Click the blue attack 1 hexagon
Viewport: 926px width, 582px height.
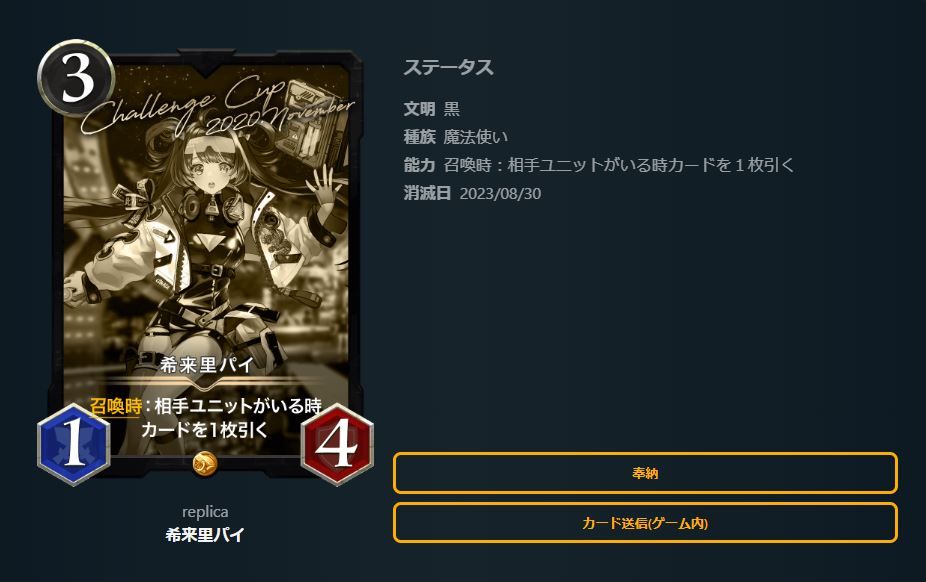[x=73, y=444]
